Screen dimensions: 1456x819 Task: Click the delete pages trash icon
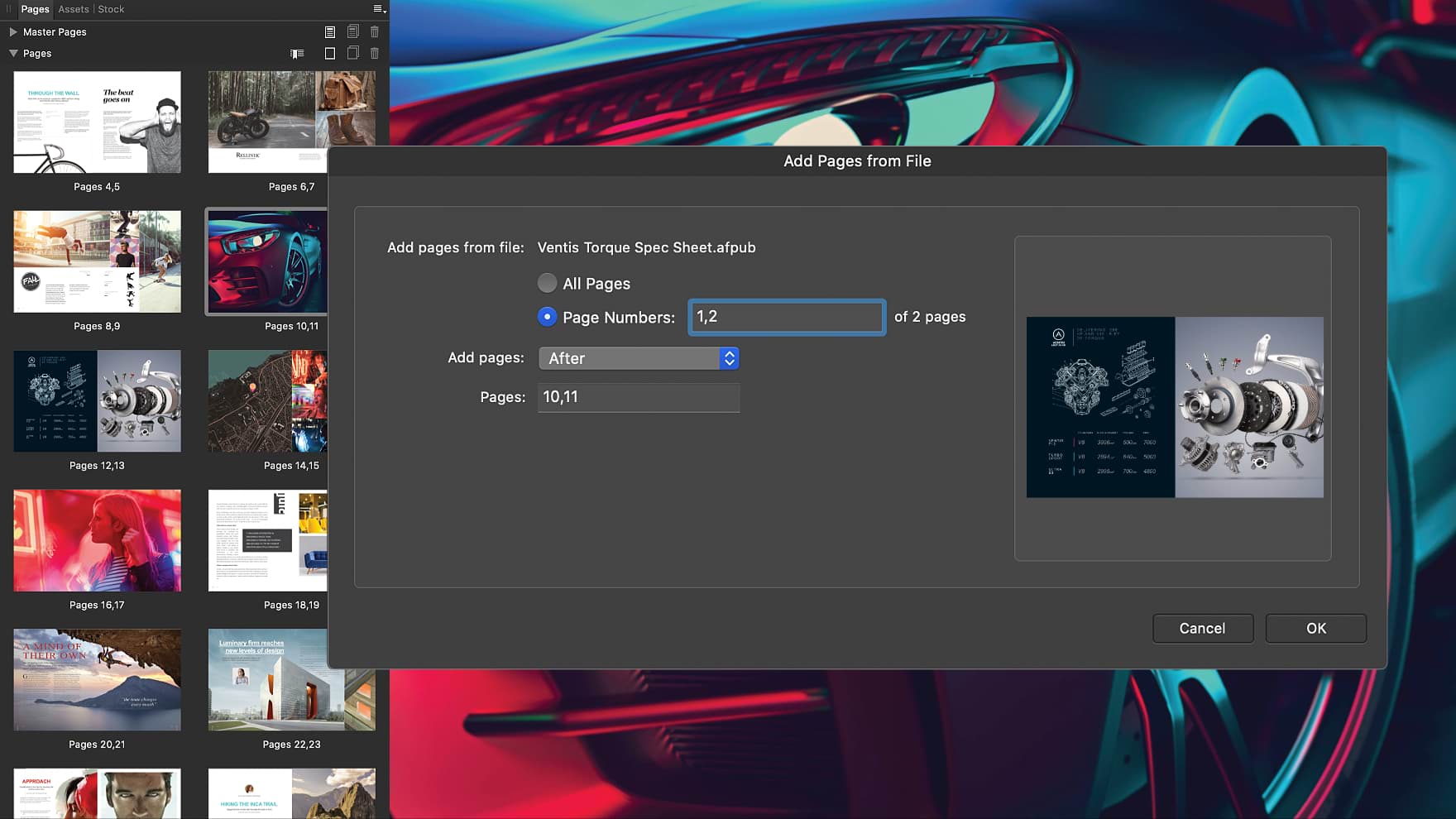[x=375, y=53]
